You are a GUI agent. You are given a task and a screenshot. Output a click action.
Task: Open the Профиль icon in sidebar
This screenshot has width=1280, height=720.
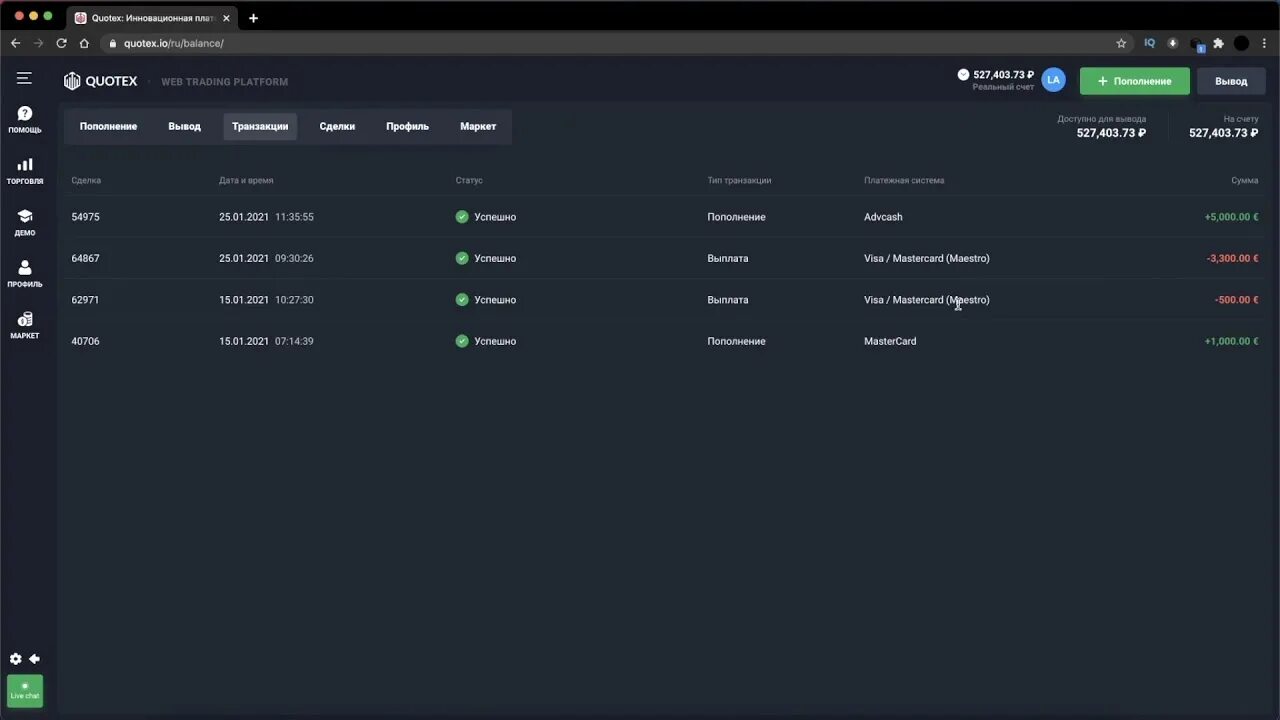coord(25,274)
